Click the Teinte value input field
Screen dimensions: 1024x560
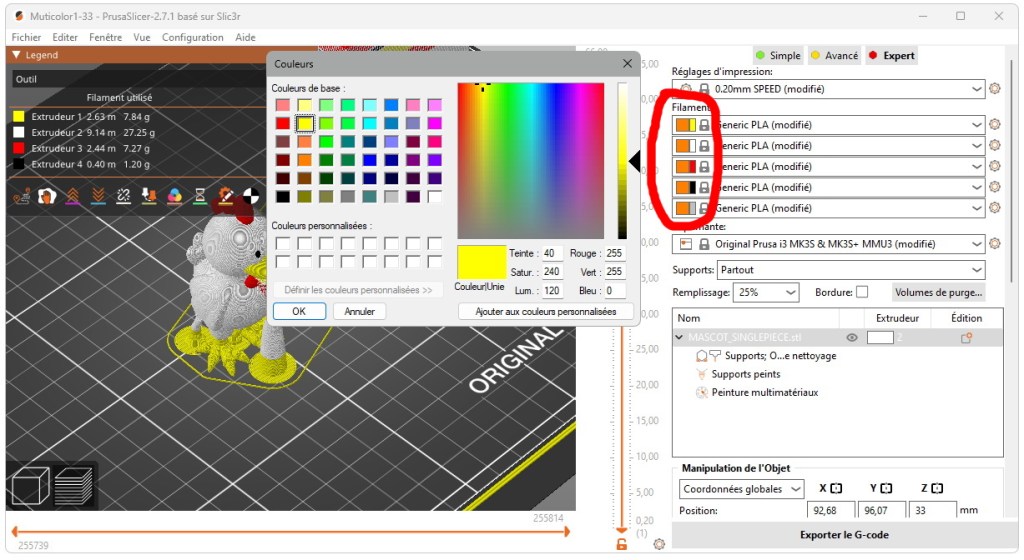coord(551,254)
